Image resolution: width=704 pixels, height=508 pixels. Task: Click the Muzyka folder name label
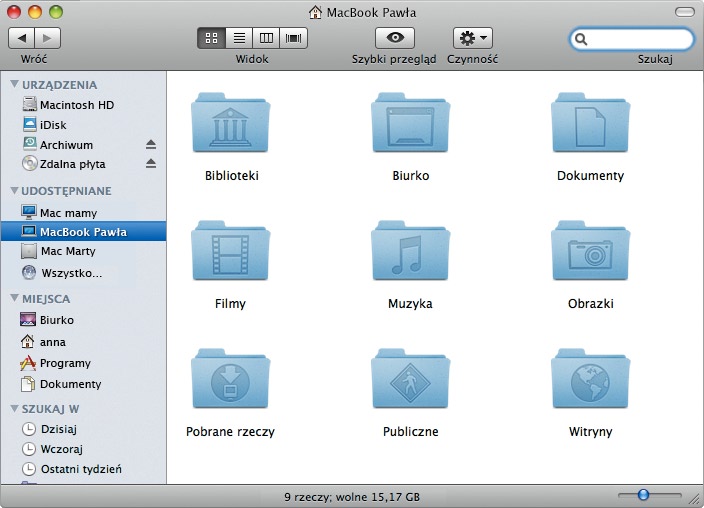pos(410,304)
